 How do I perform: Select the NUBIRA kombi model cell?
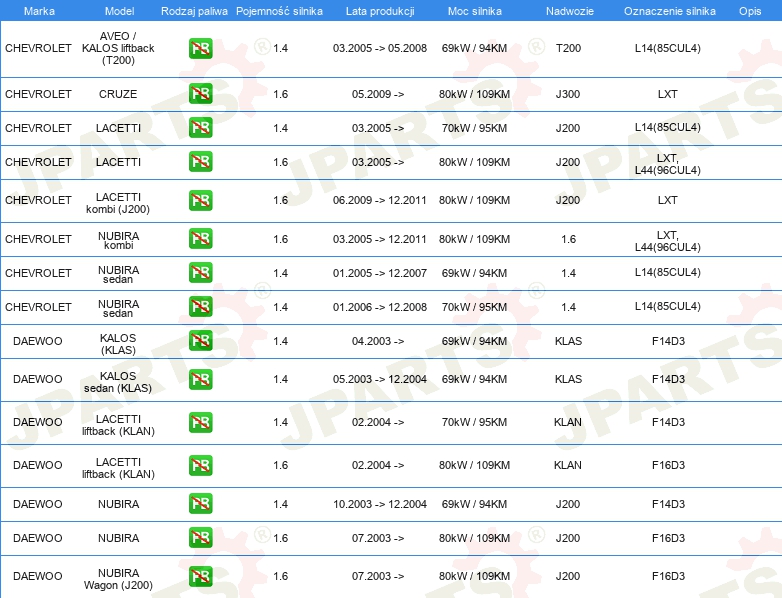pos(118,240)
